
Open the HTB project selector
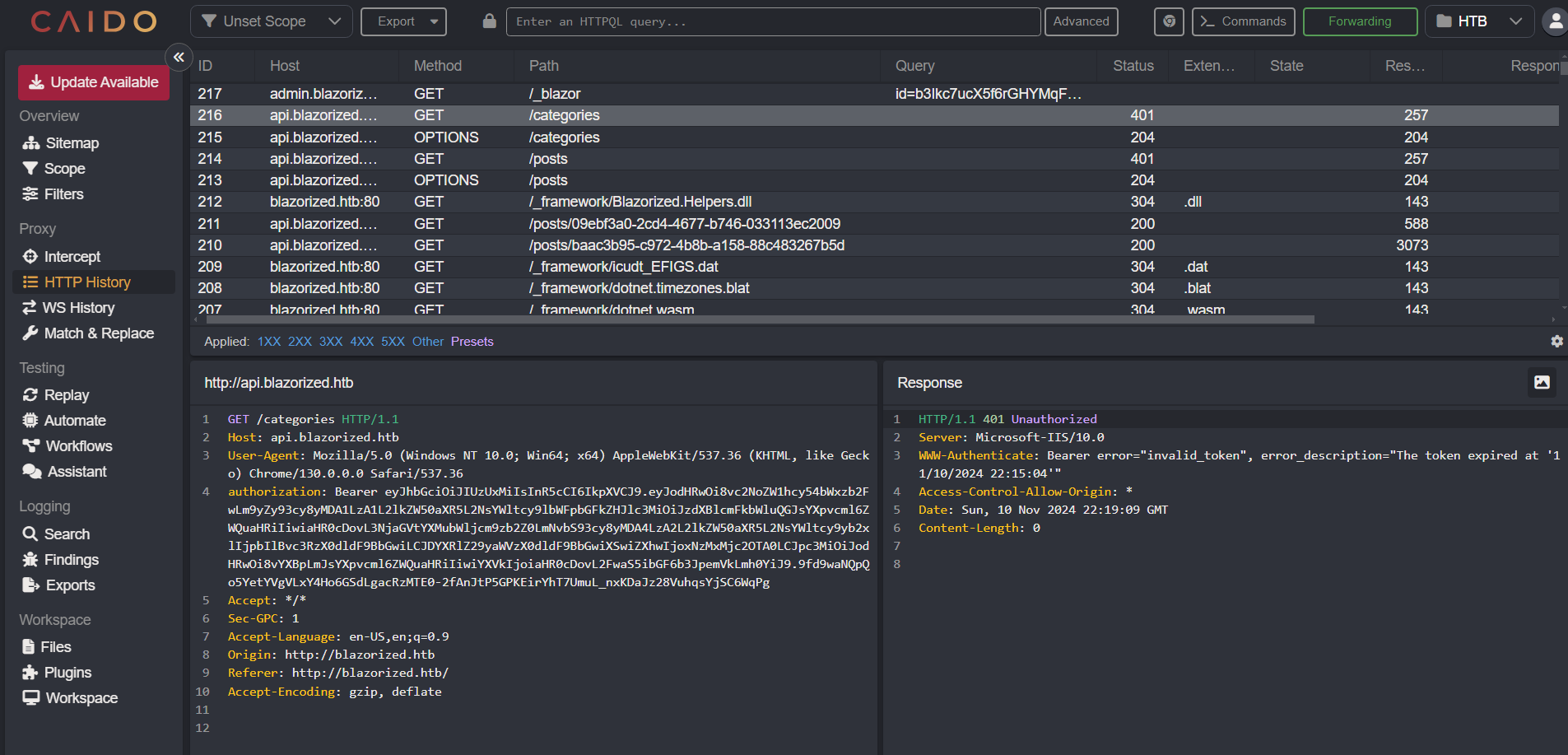coord(1479,21)
